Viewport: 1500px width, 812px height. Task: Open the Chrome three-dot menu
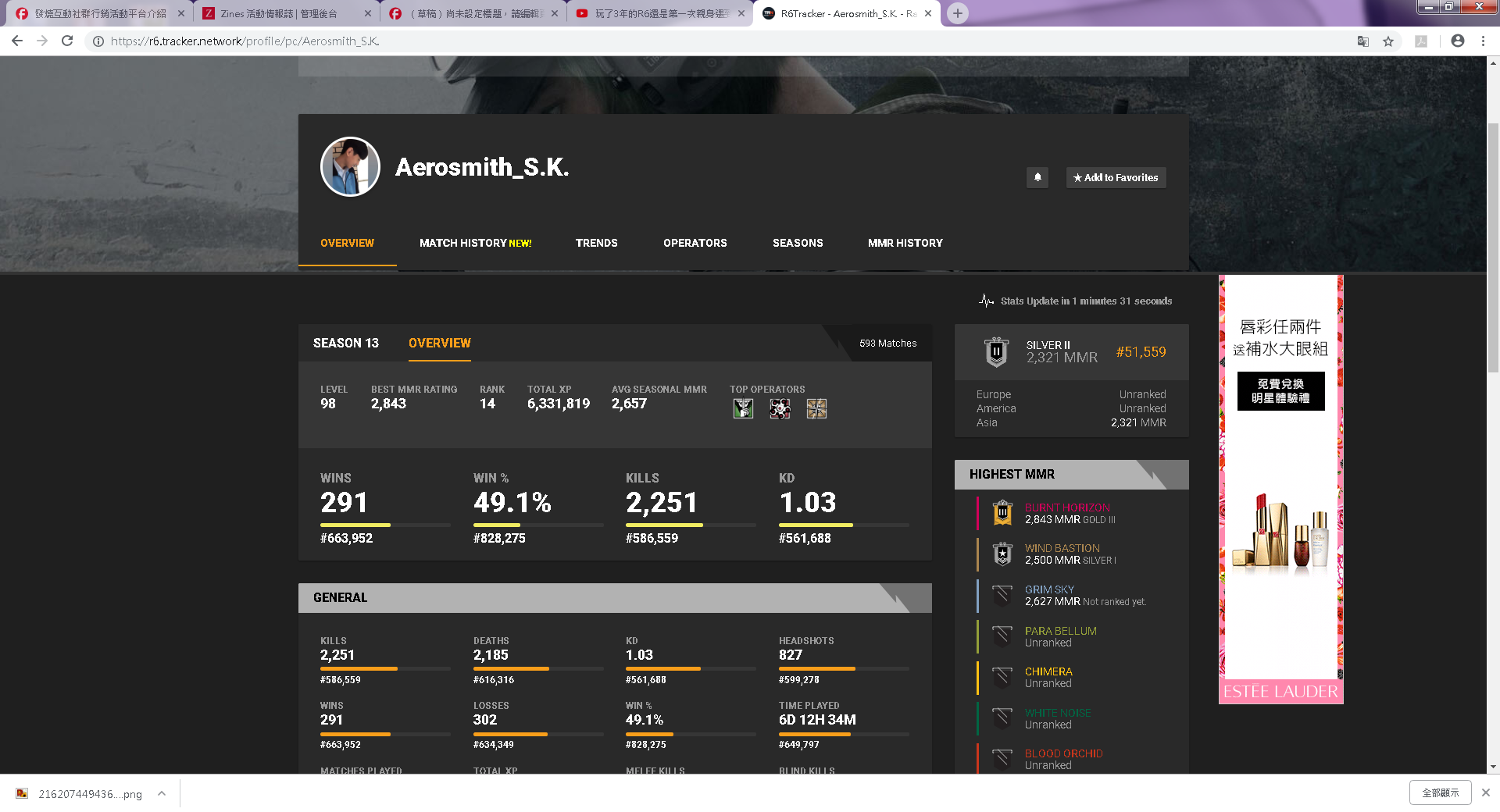[1483, 41]
